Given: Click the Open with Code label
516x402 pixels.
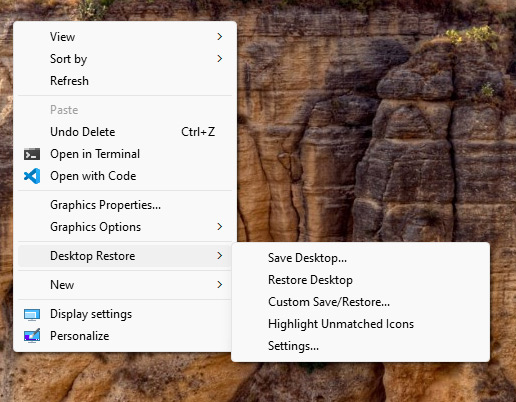Looking at the screenshot, I should (93, 176).
